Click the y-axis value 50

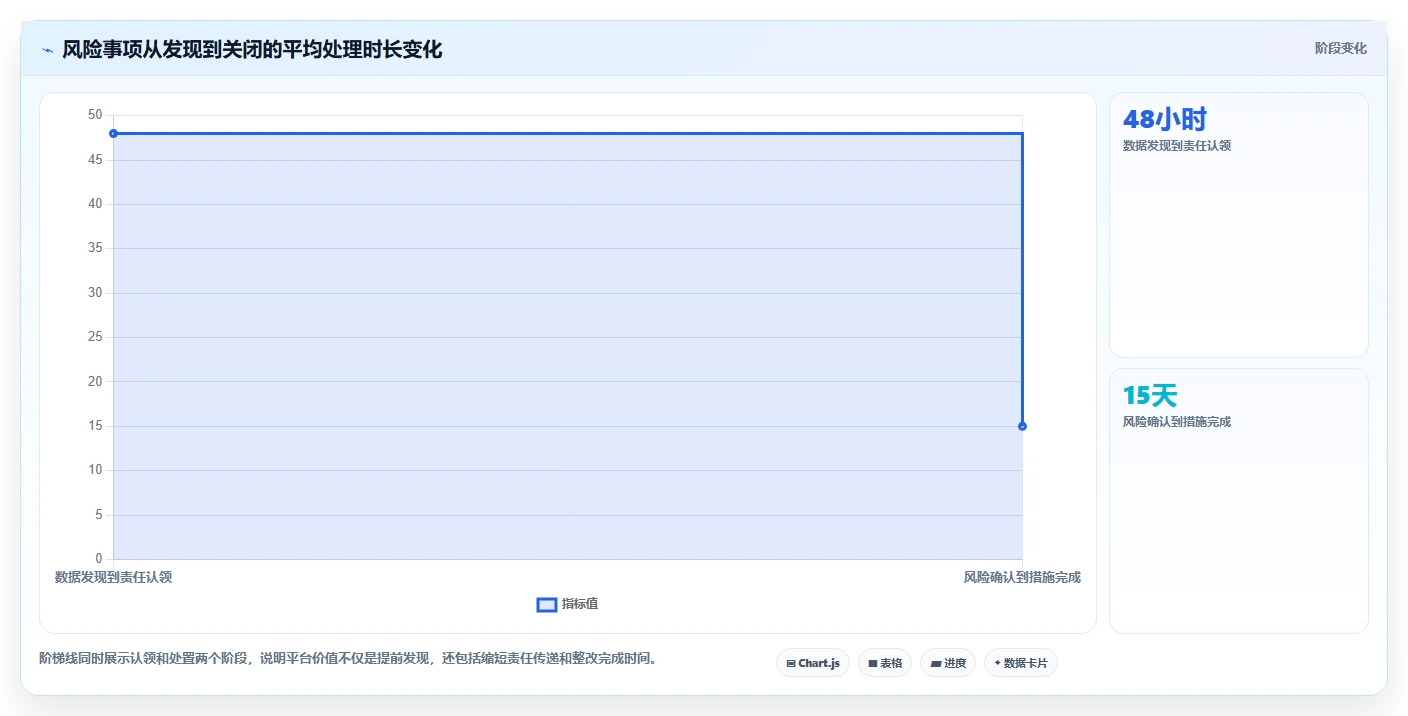(95, 115)
